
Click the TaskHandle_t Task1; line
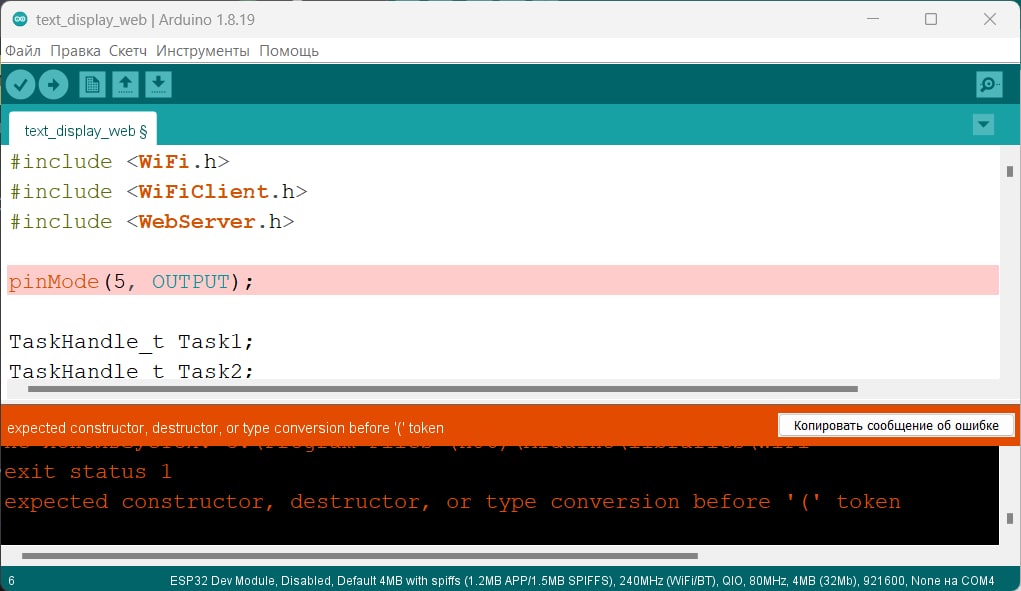(131, 341)
